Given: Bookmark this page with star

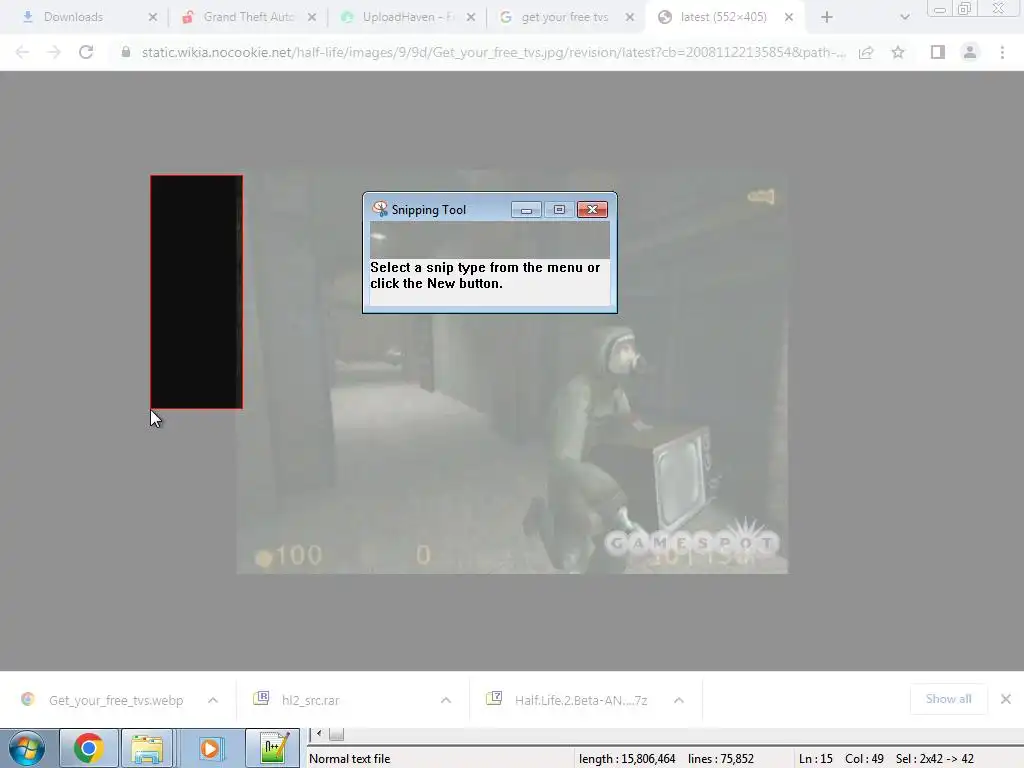Looking at the screenshot, I should pyautogui.click(x=898, y=52).
